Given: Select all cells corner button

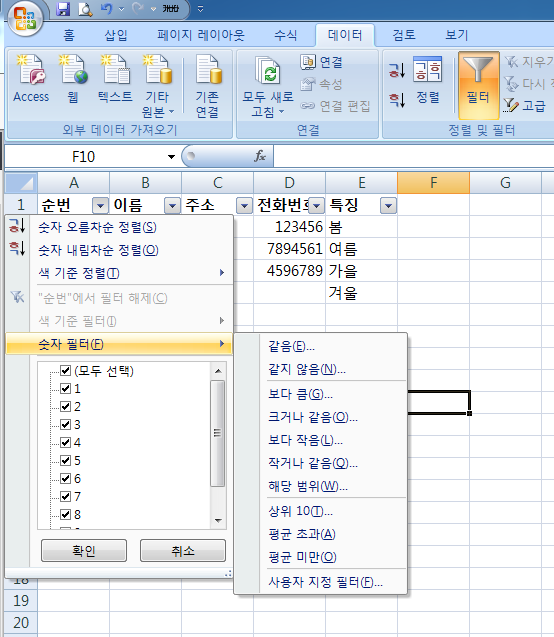Looking at the screenshot, I should tap(21, 183).
